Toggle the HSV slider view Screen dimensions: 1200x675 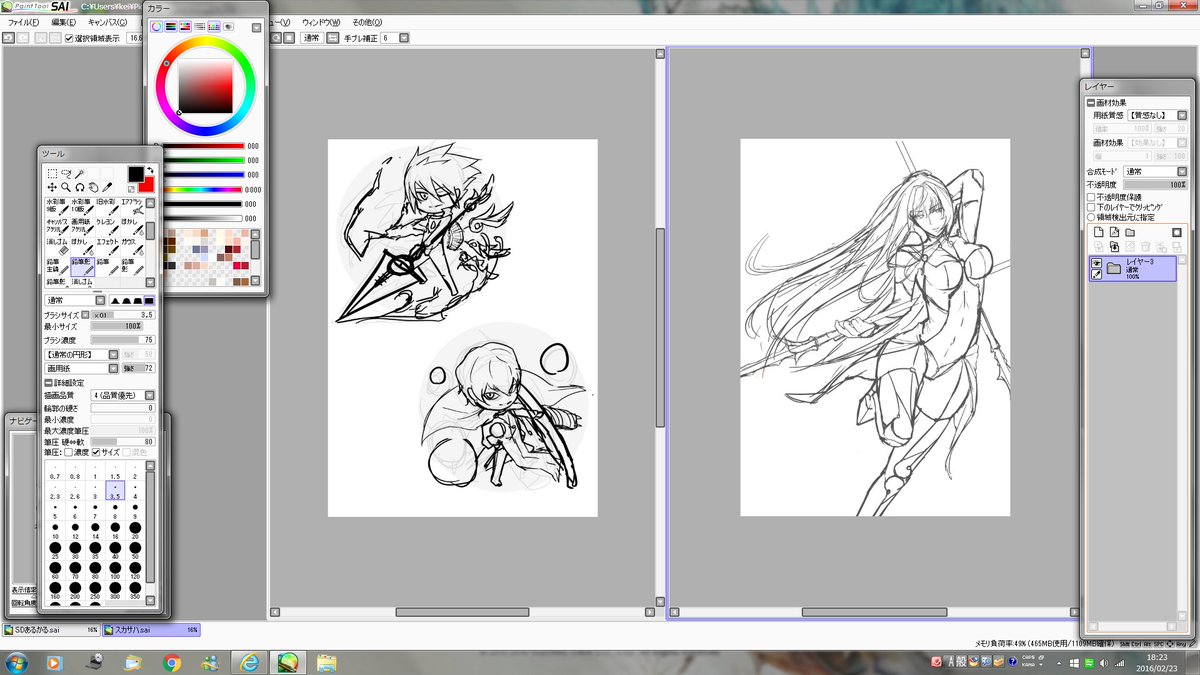[x=185, y=26]
